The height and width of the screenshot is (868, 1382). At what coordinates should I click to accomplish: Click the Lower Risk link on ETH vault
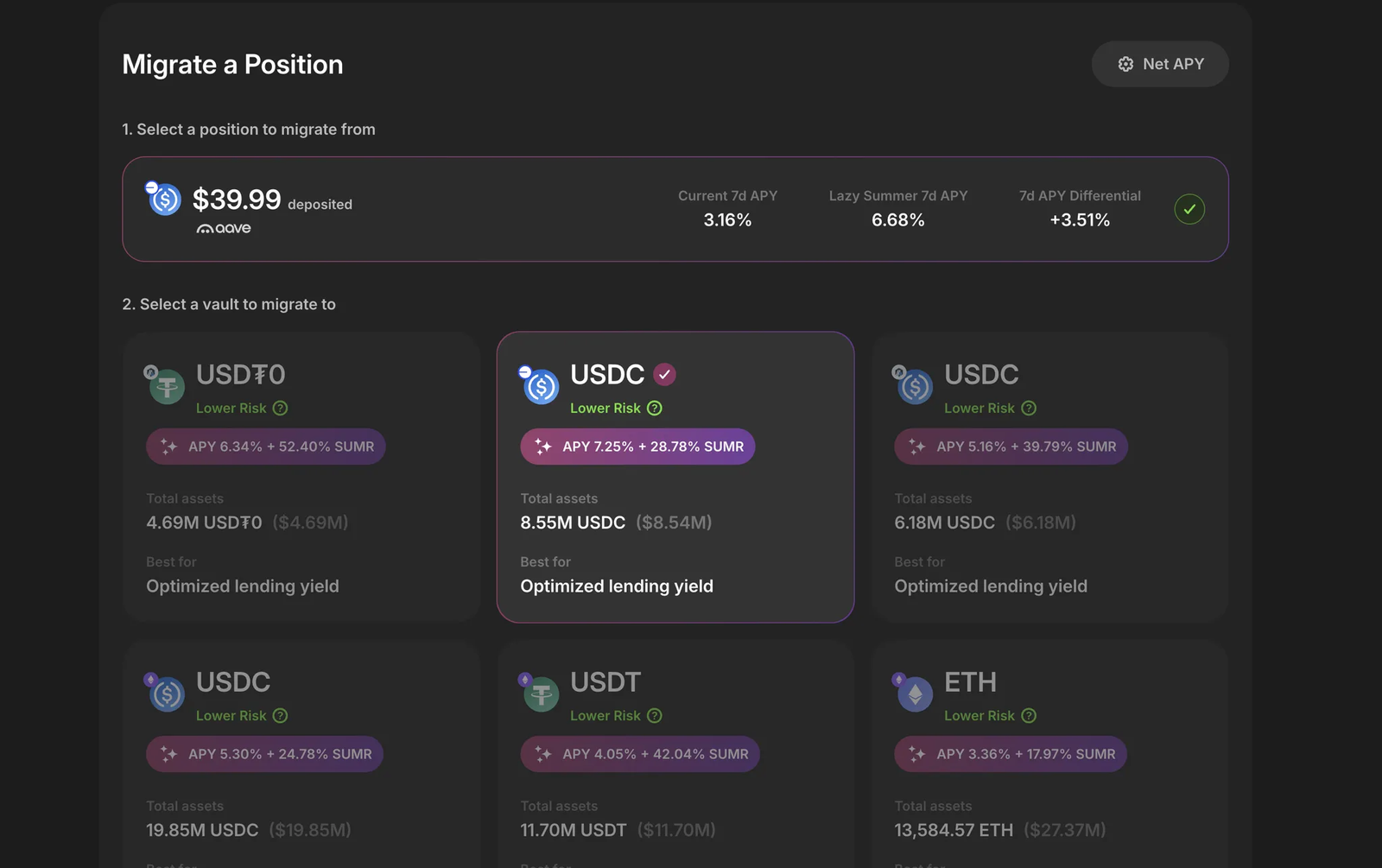(x=979, y=716)
